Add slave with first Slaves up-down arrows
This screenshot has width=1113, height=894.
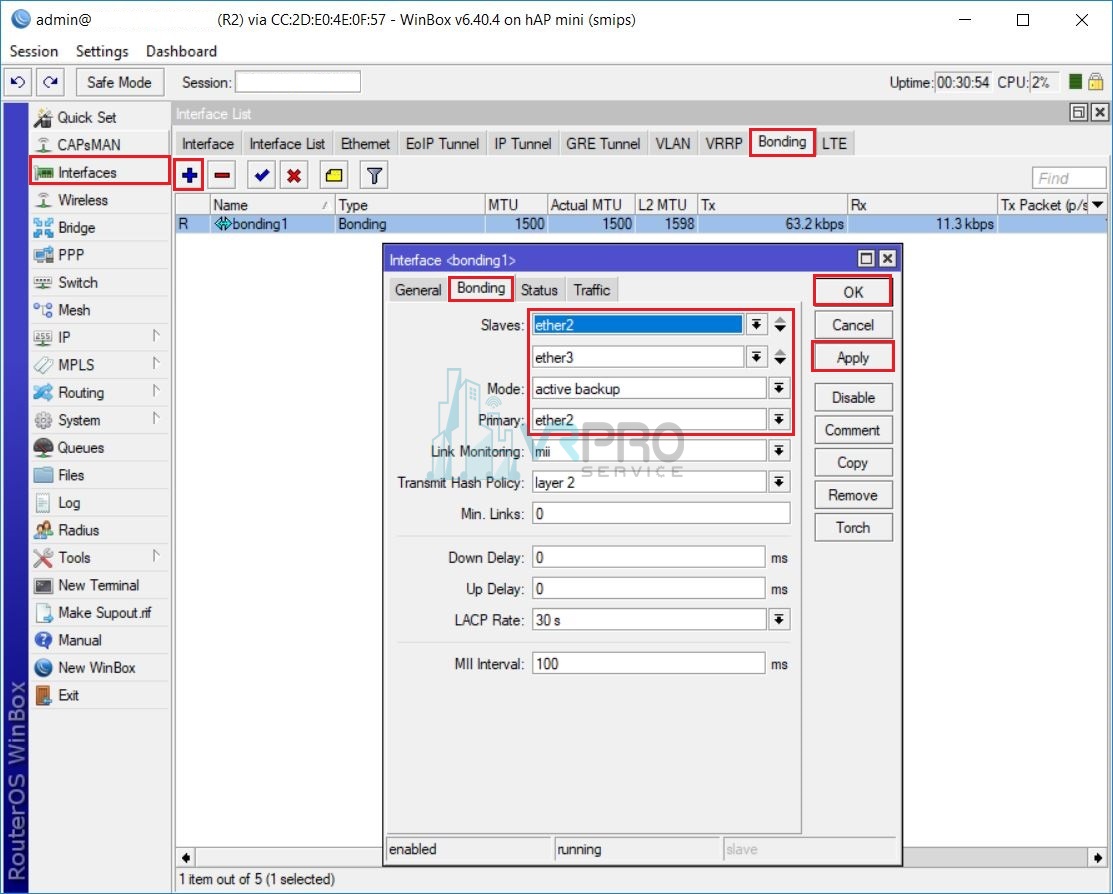point(780,325)
